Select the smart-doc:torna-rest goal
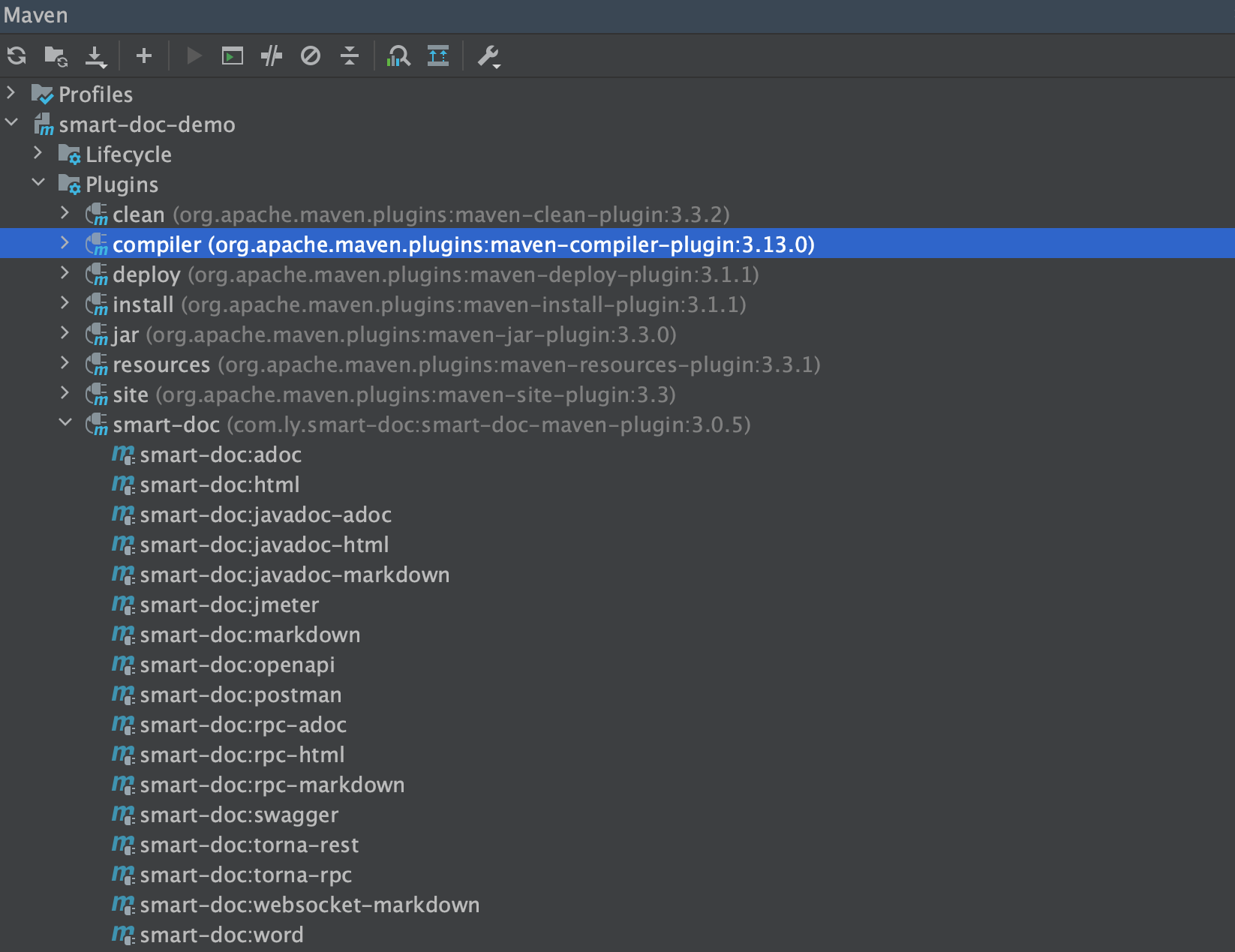Image resolution: width=1235 pixels, height=952 pixels. tap(617, 844)
